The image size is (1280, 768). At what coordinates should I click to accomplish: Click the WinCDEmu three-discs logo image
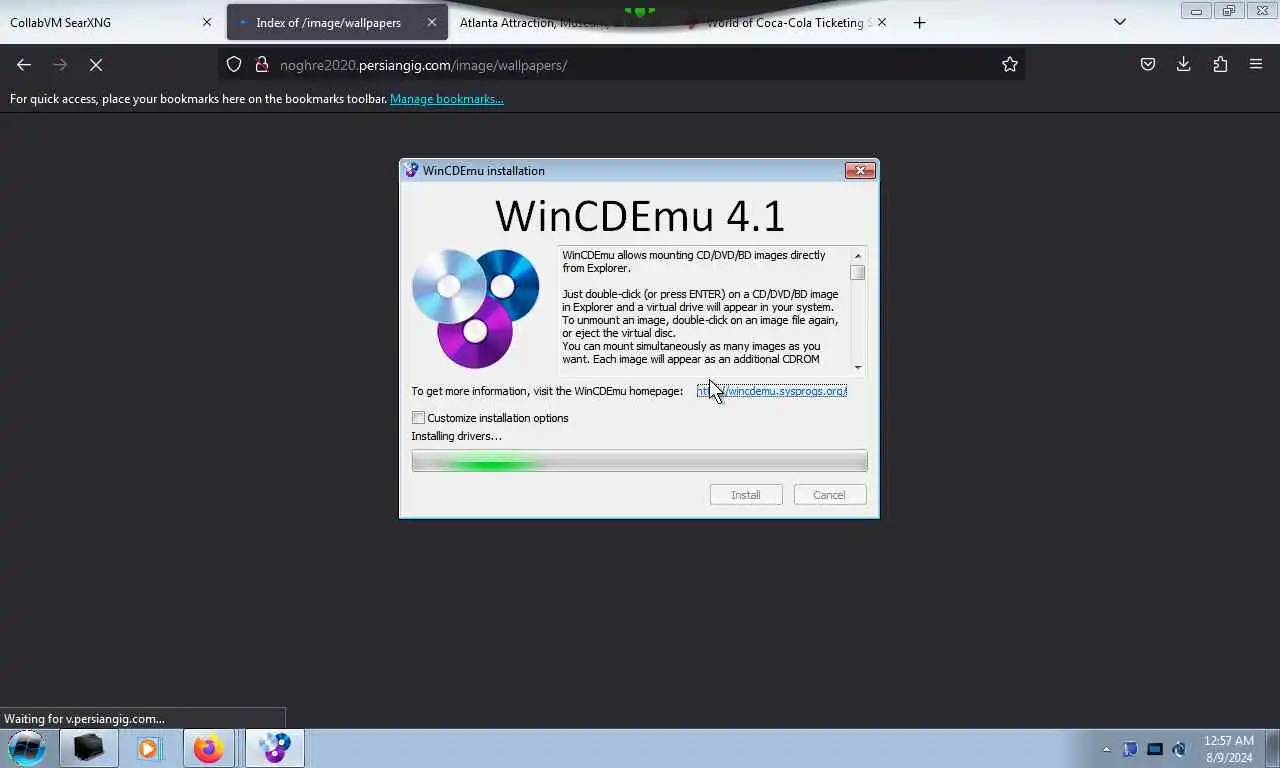tap(476, 308)
